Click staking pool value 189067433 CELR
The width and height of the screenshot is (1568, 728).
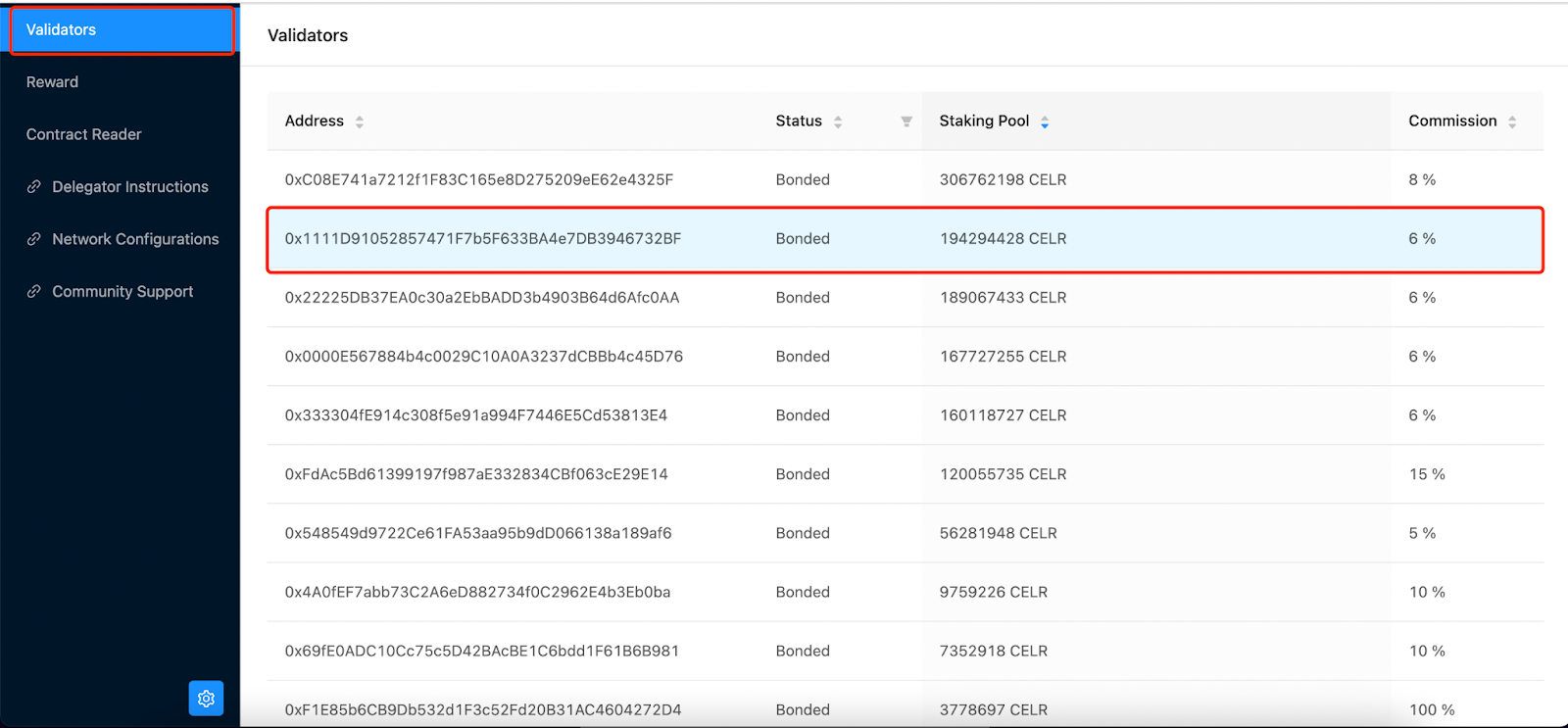point(1004,297)
